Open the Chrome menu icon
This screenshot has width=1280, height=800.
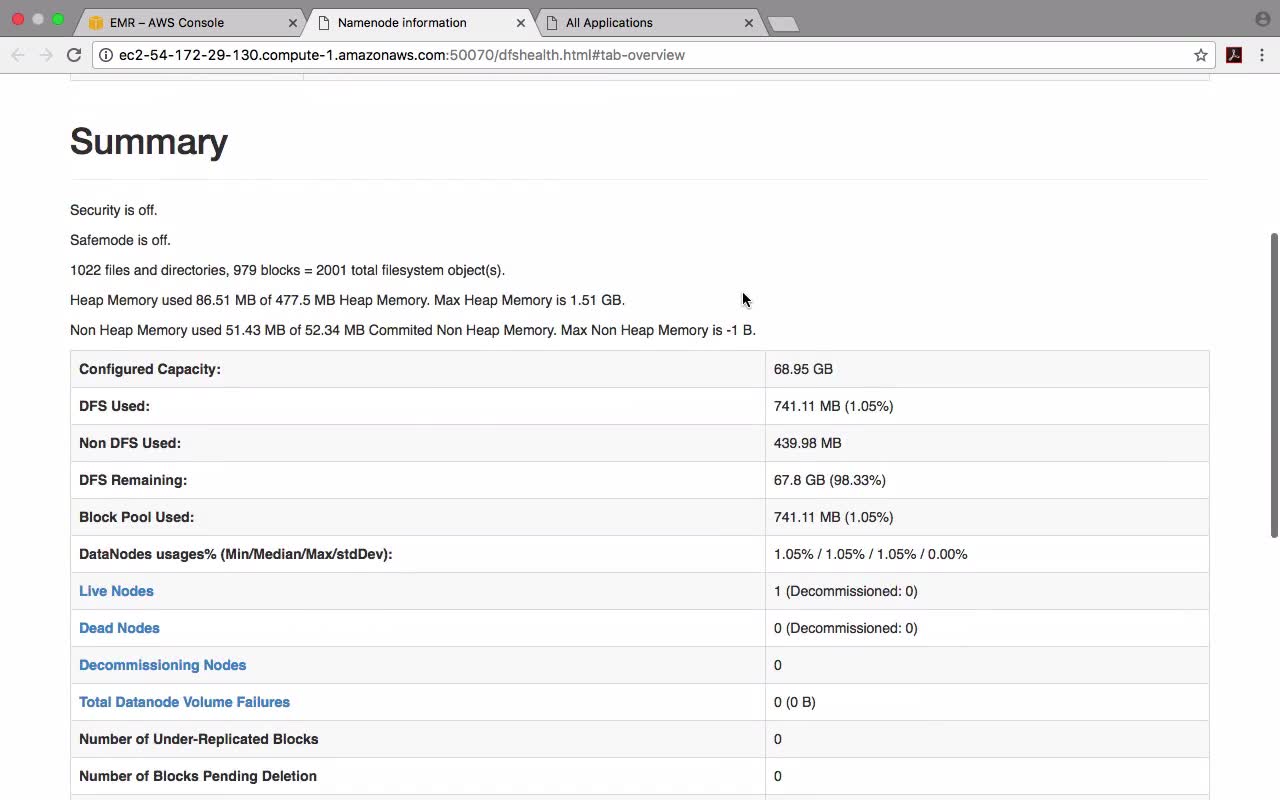1263,55
